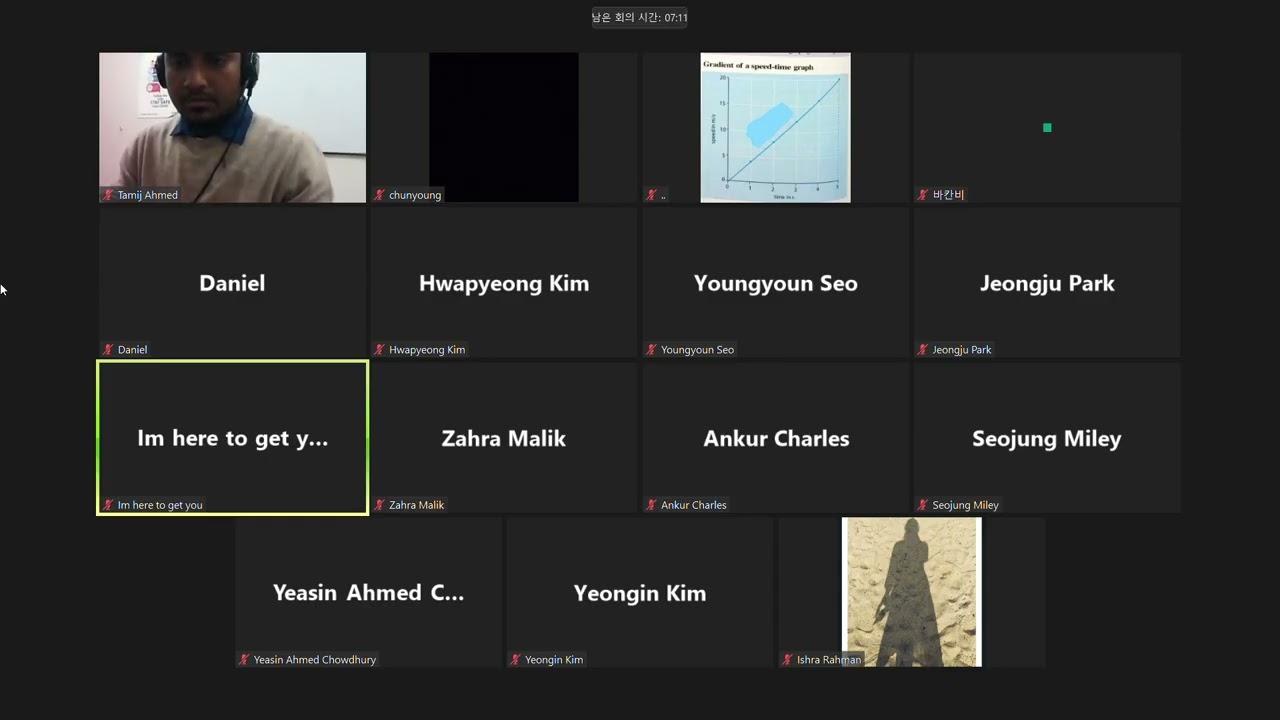Image resolution: width=1280 pixels, height=720 pixels.
Task: Click Yeasin Ahmed Chowdhury's muted microphone icon
Action: click(x=244, y=660)
